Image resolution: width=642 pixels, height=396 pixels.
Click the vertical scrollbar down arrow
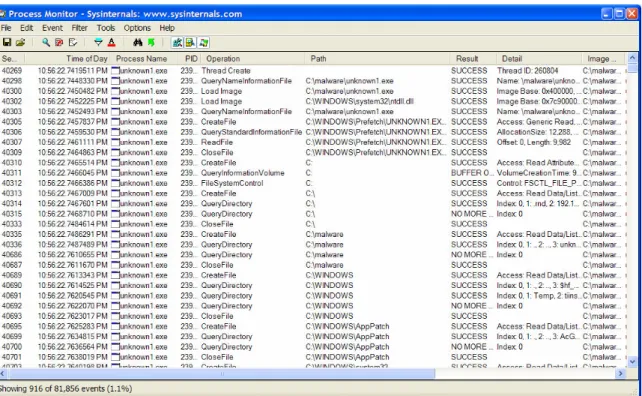click(x=632, y=362)
